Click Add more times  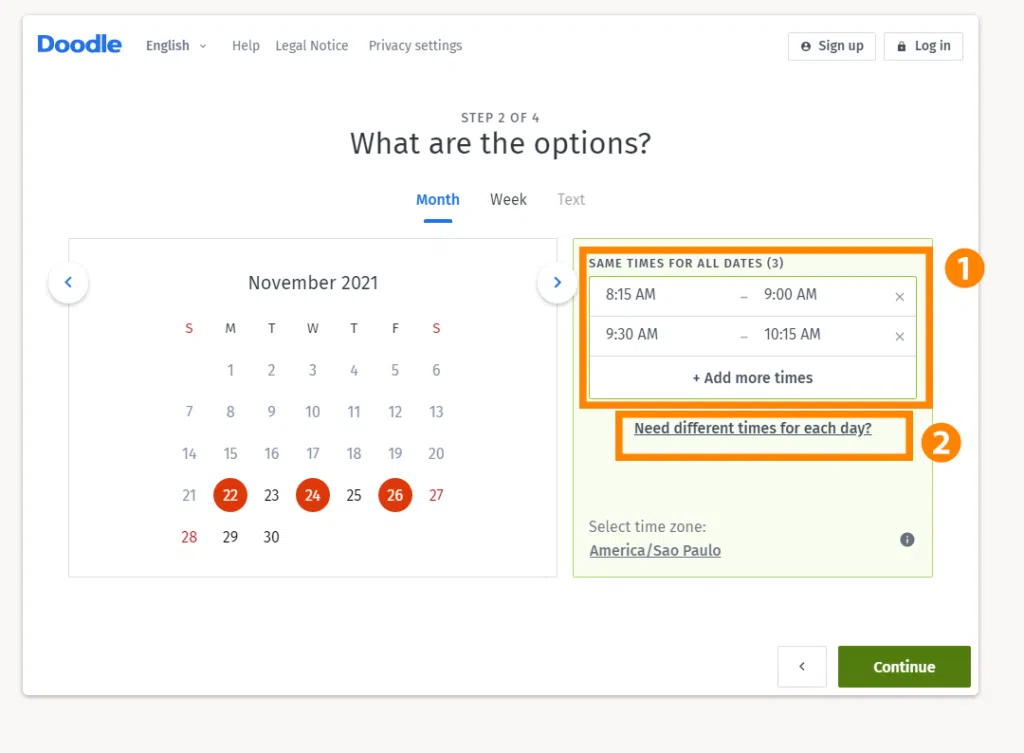(753, 378)
